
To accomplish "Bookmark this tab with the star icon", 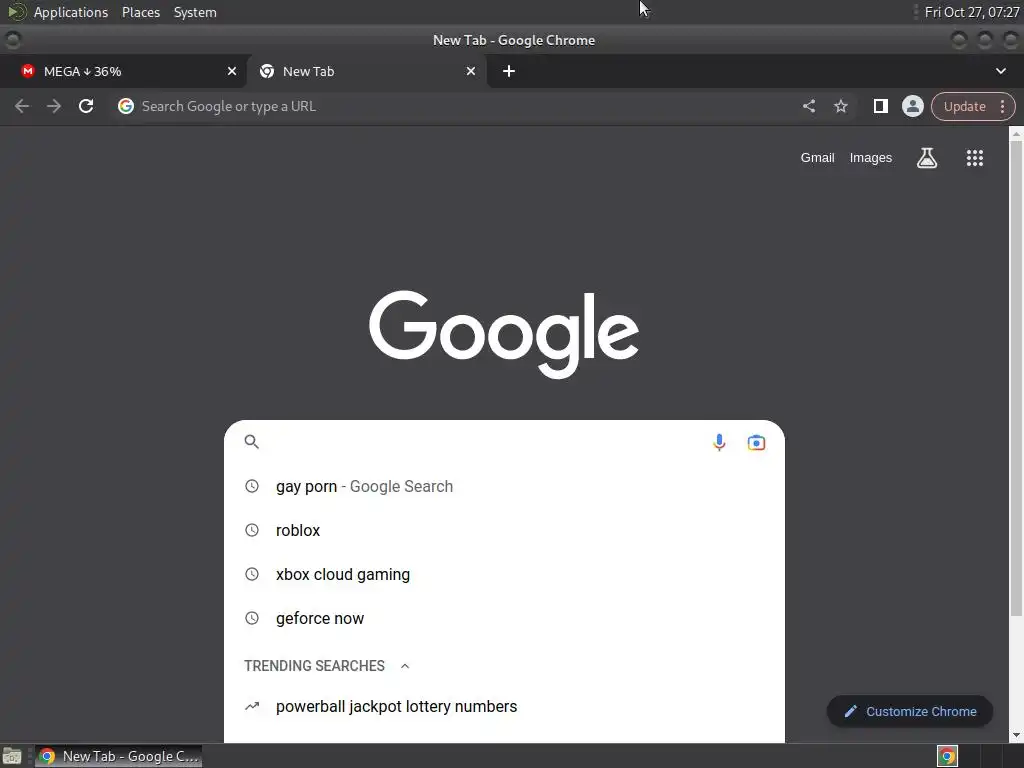I will tap(840, 106).
